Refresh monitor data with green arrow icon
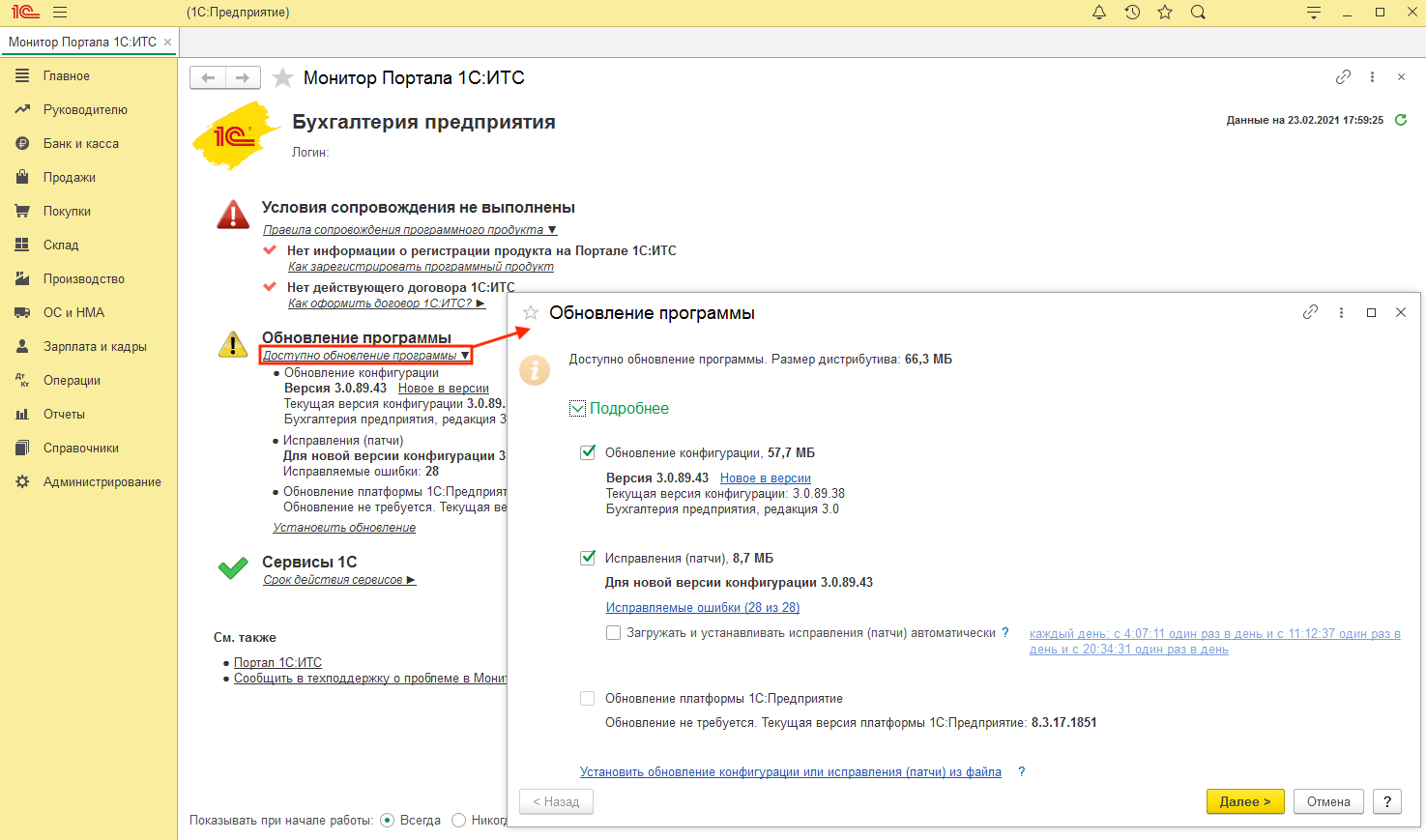 [1401, 120]
